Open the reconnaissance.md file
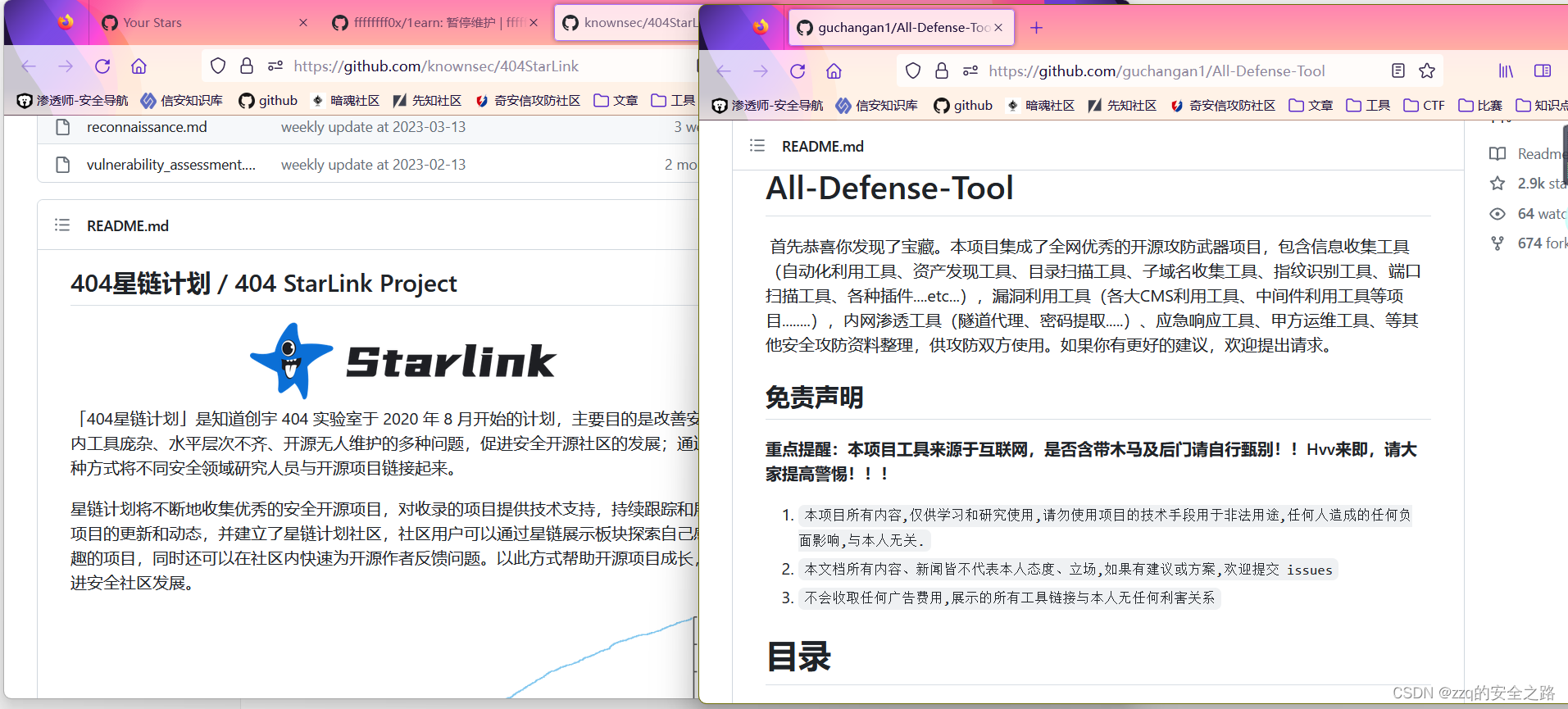 (x=147, y=127)
